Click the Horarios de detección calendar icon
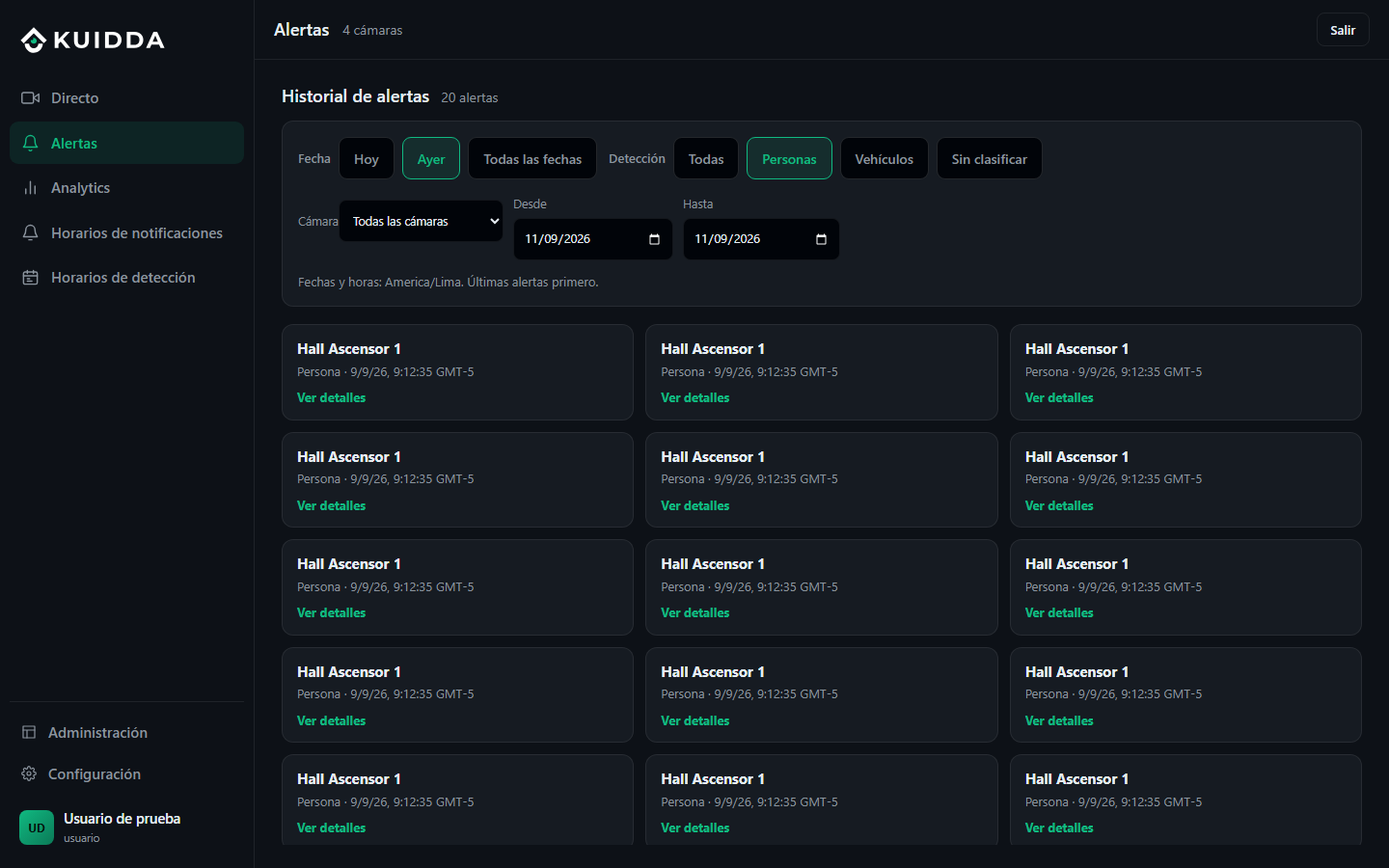Image resolution: width=1389 pixels, height=868 pixels. [x=30, y=278]
